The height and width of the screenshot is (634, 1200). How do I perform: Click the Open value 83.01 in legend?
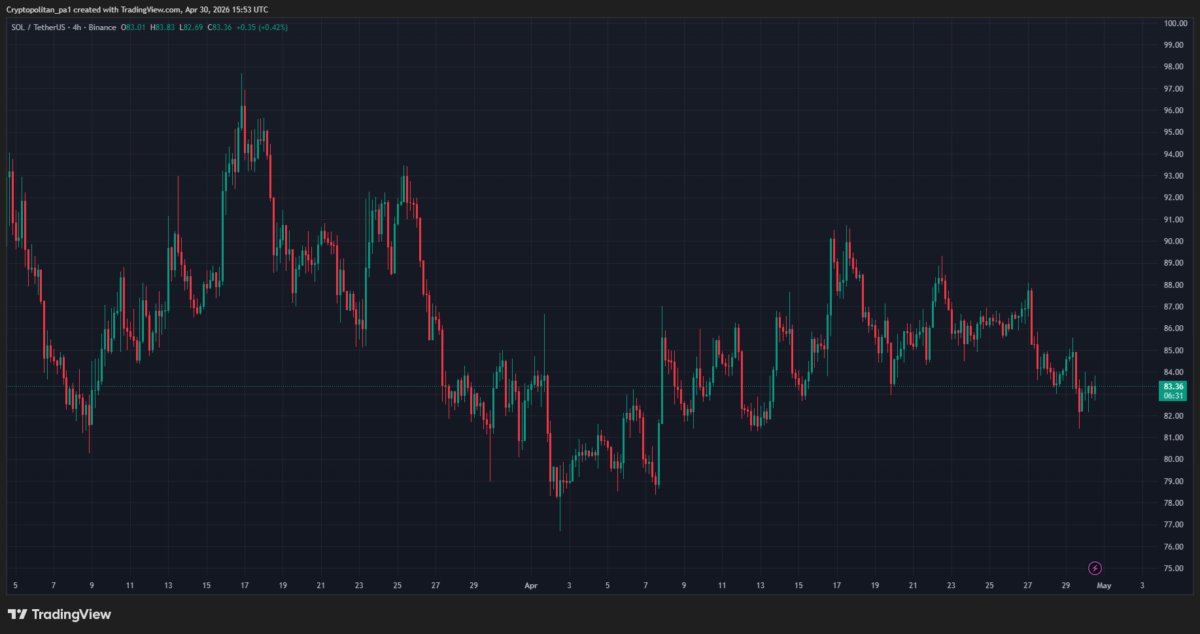pos(135,27)
